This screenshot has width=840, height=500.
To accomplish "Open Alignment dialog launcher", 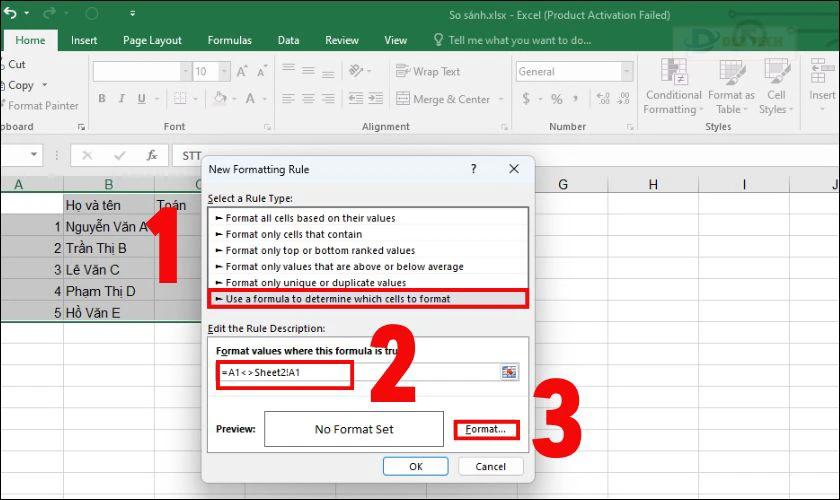I will coord(504,127).
